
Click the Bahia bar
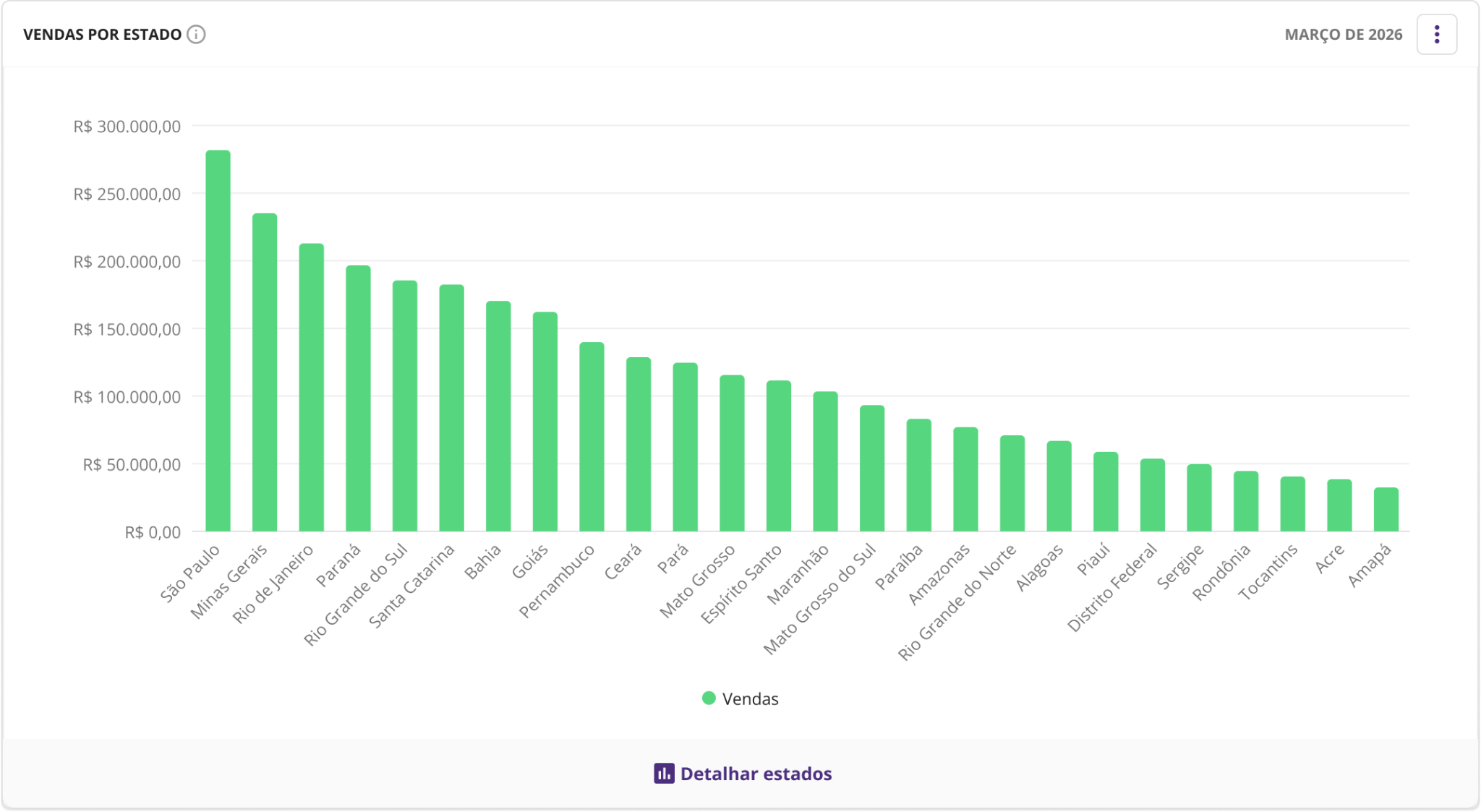pyautogui.click(x=498, y=416)
